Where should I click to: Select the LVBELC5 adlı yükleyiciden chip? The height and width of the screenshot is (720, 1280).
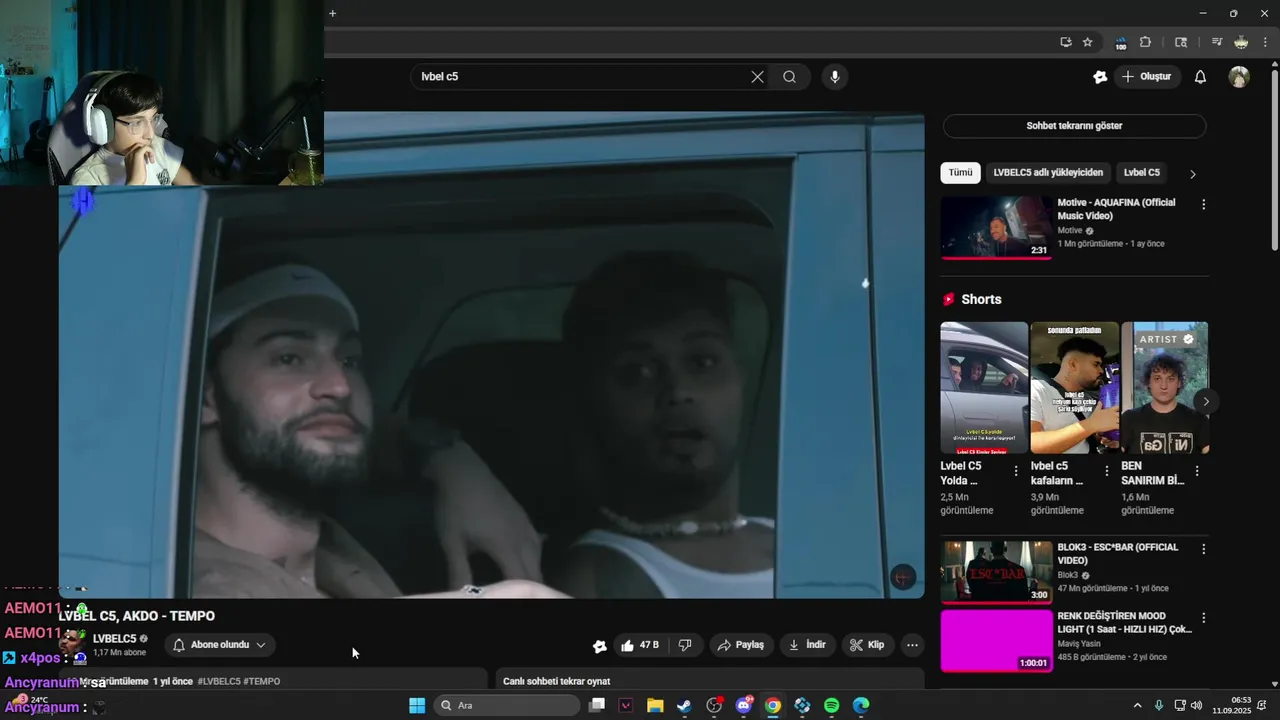tap(1048, 173)
